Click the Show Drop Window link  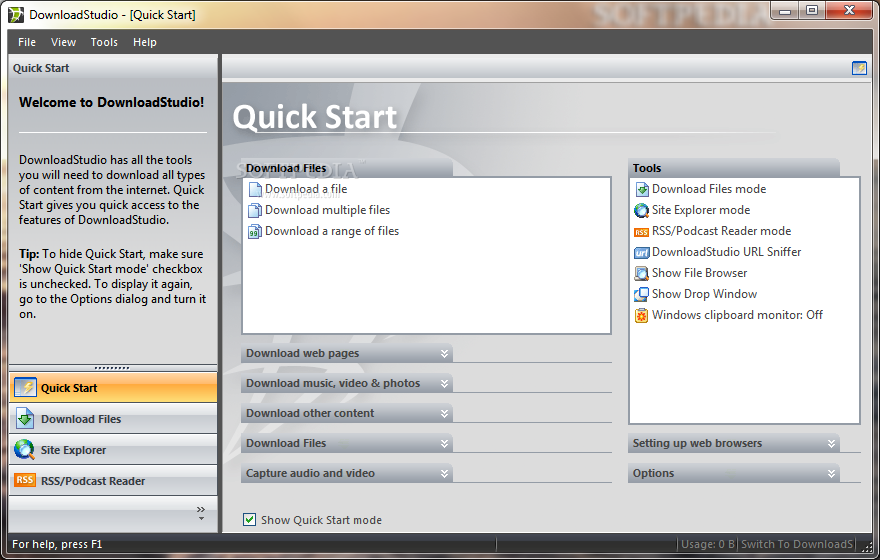pos(704,294)
